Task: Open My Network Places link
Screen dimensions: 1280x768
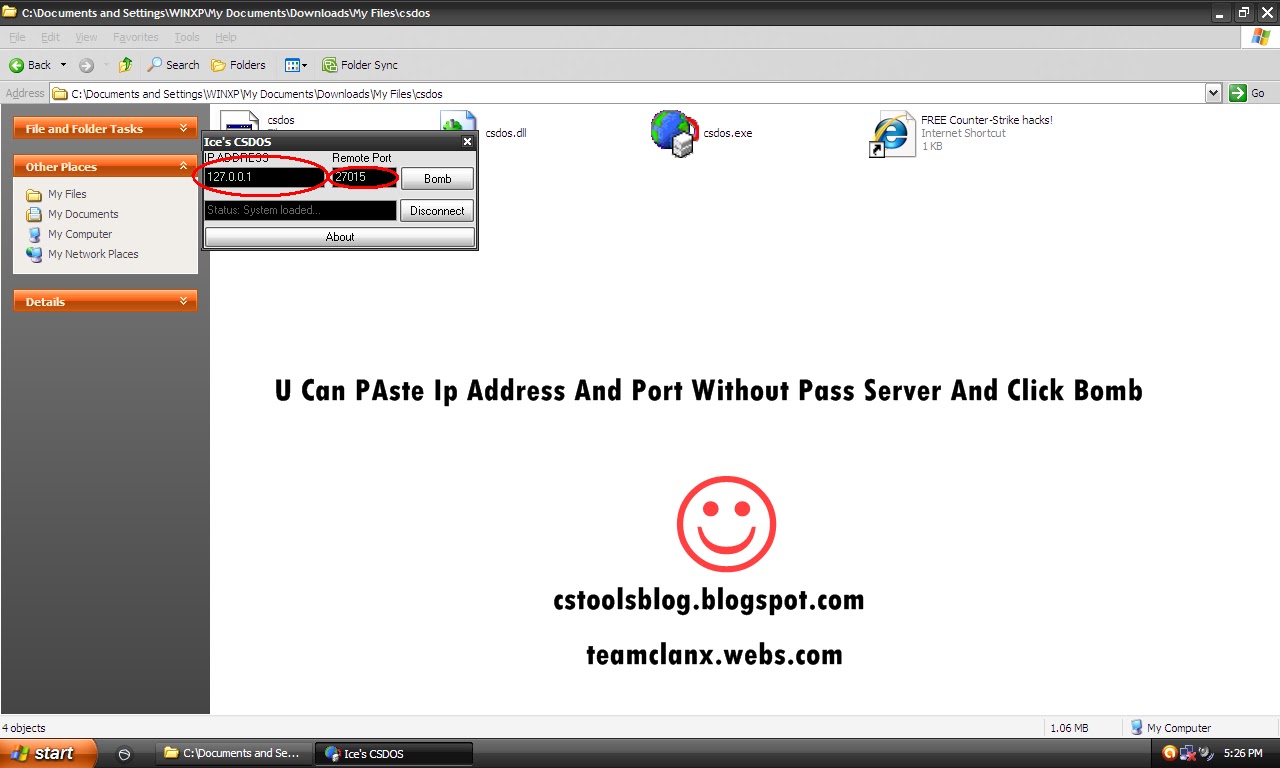Action: (x=93, y=254)
